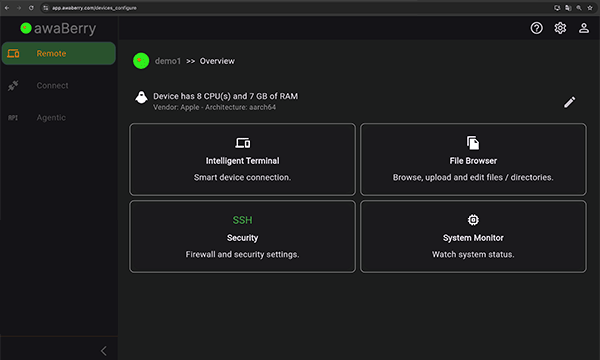Open settings gear in top bar

tap(560, 28)
